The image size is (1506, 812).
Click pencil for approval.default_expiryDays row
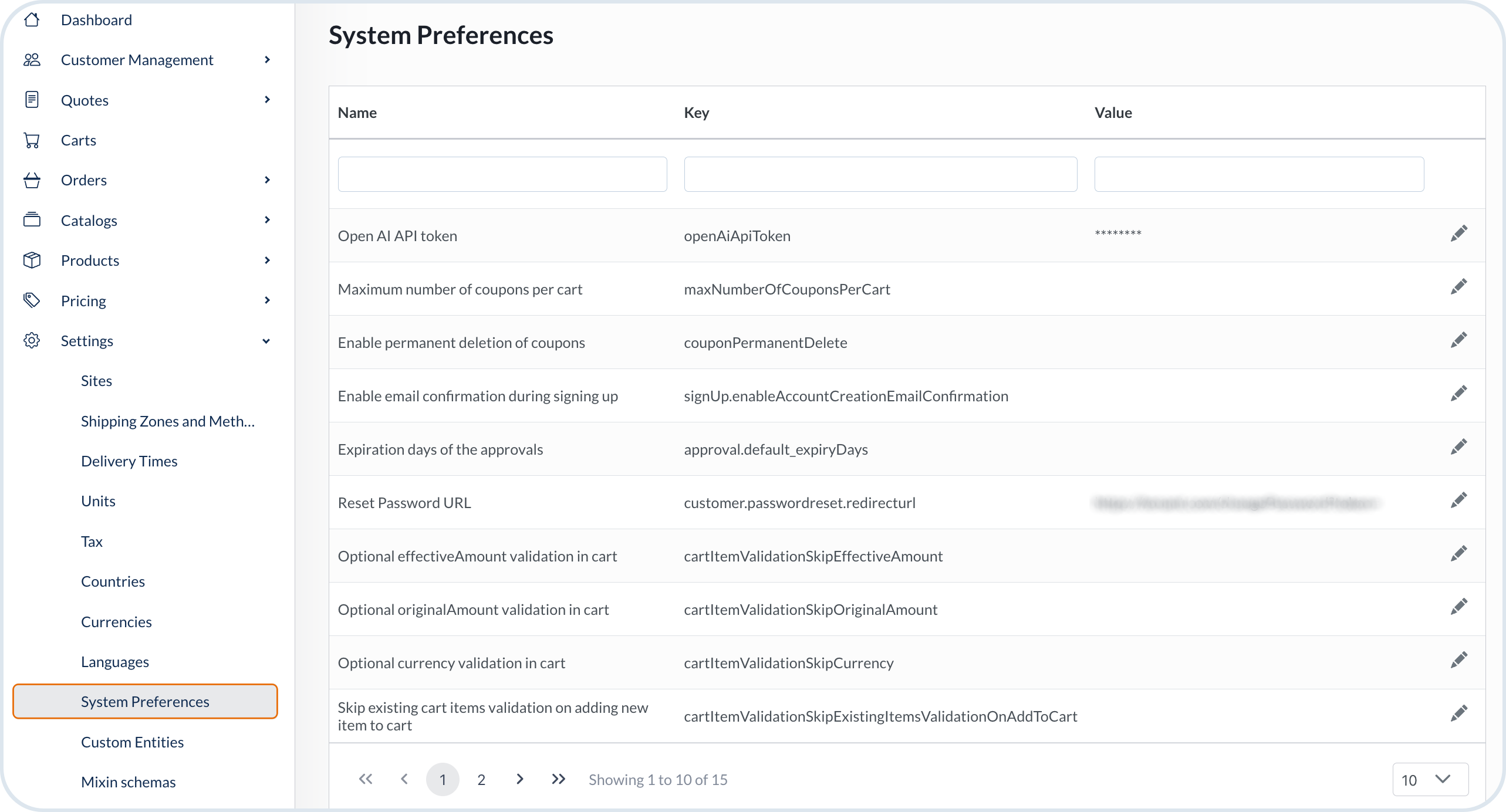click(1458, 447)
